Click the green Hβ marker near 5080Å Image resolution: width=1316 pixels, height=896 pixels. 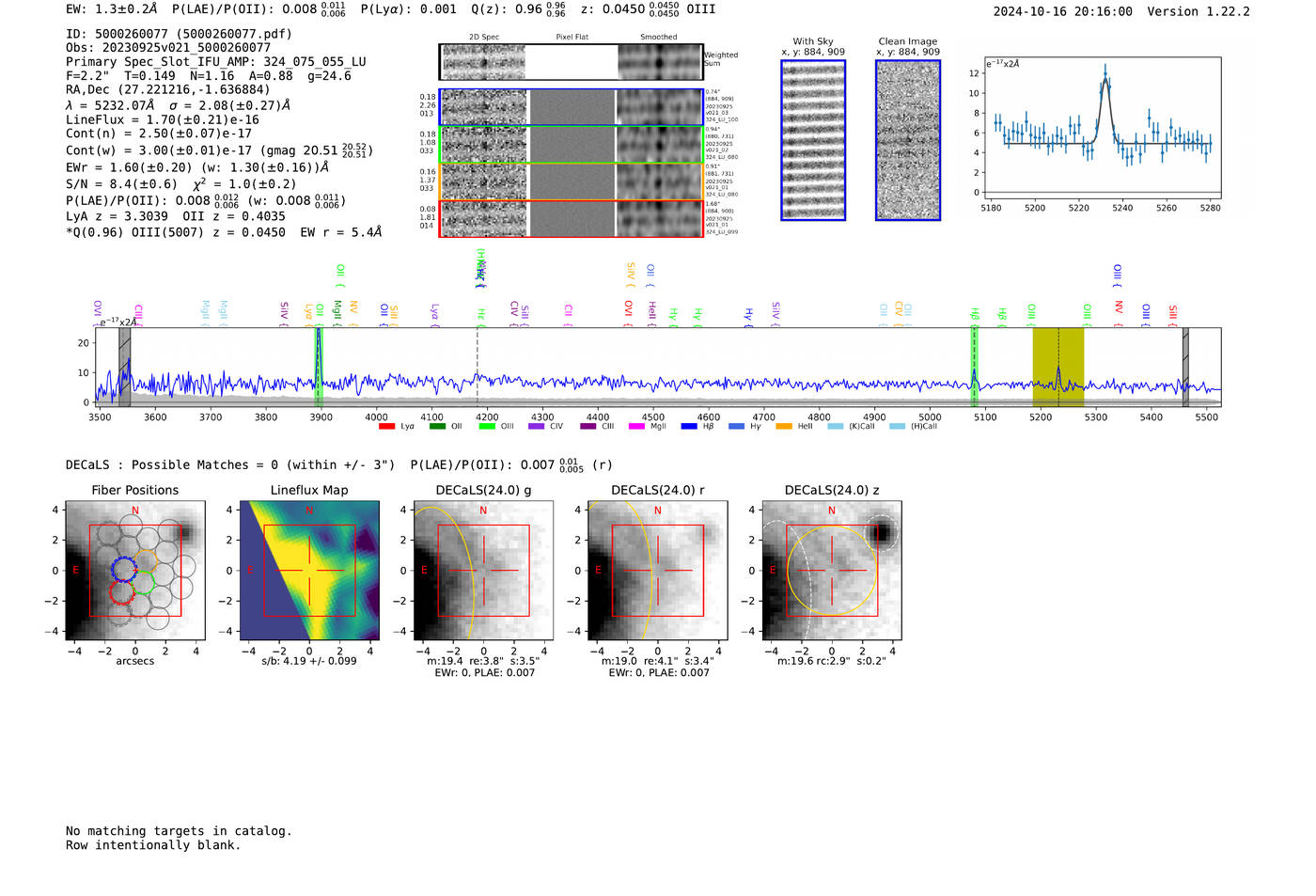point(974,367)
